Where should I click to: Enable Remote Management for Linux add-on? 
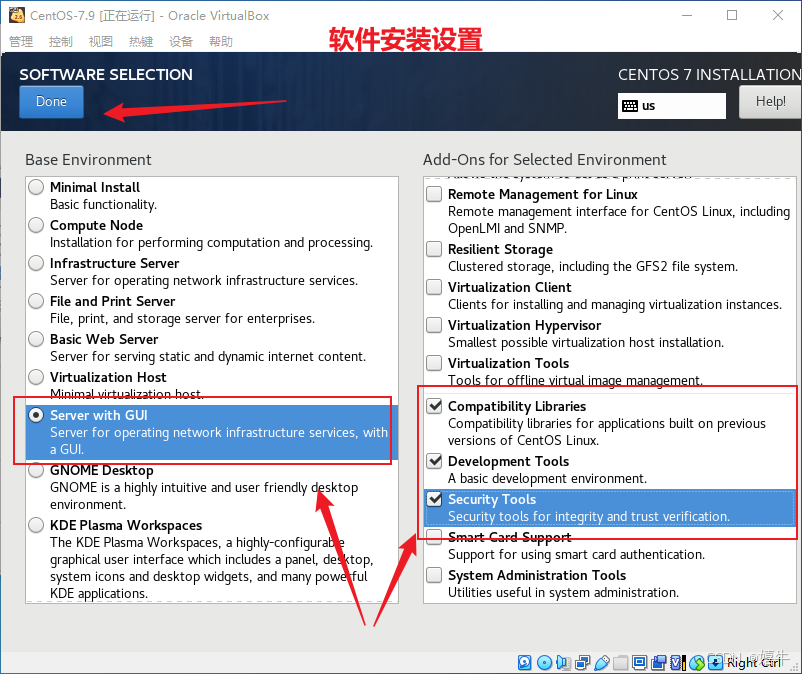pos(434,194)
